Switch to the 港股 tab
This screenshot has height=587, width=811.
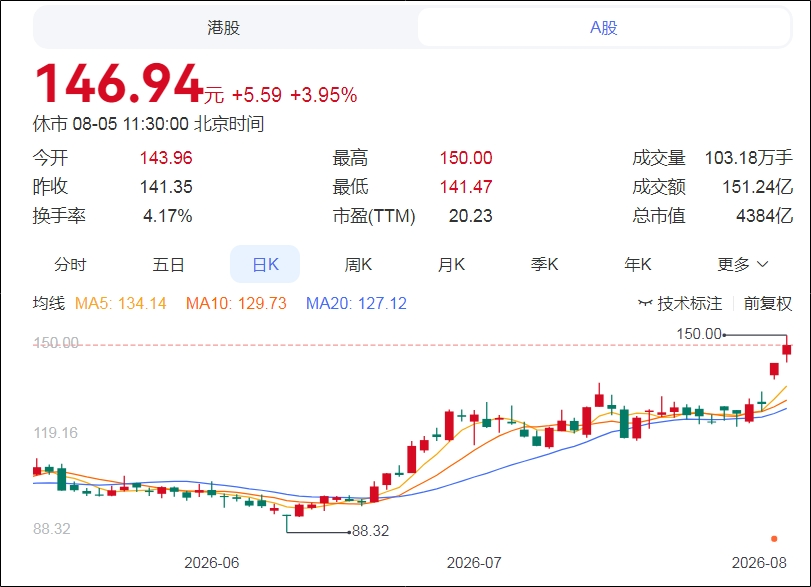point(224,27)
